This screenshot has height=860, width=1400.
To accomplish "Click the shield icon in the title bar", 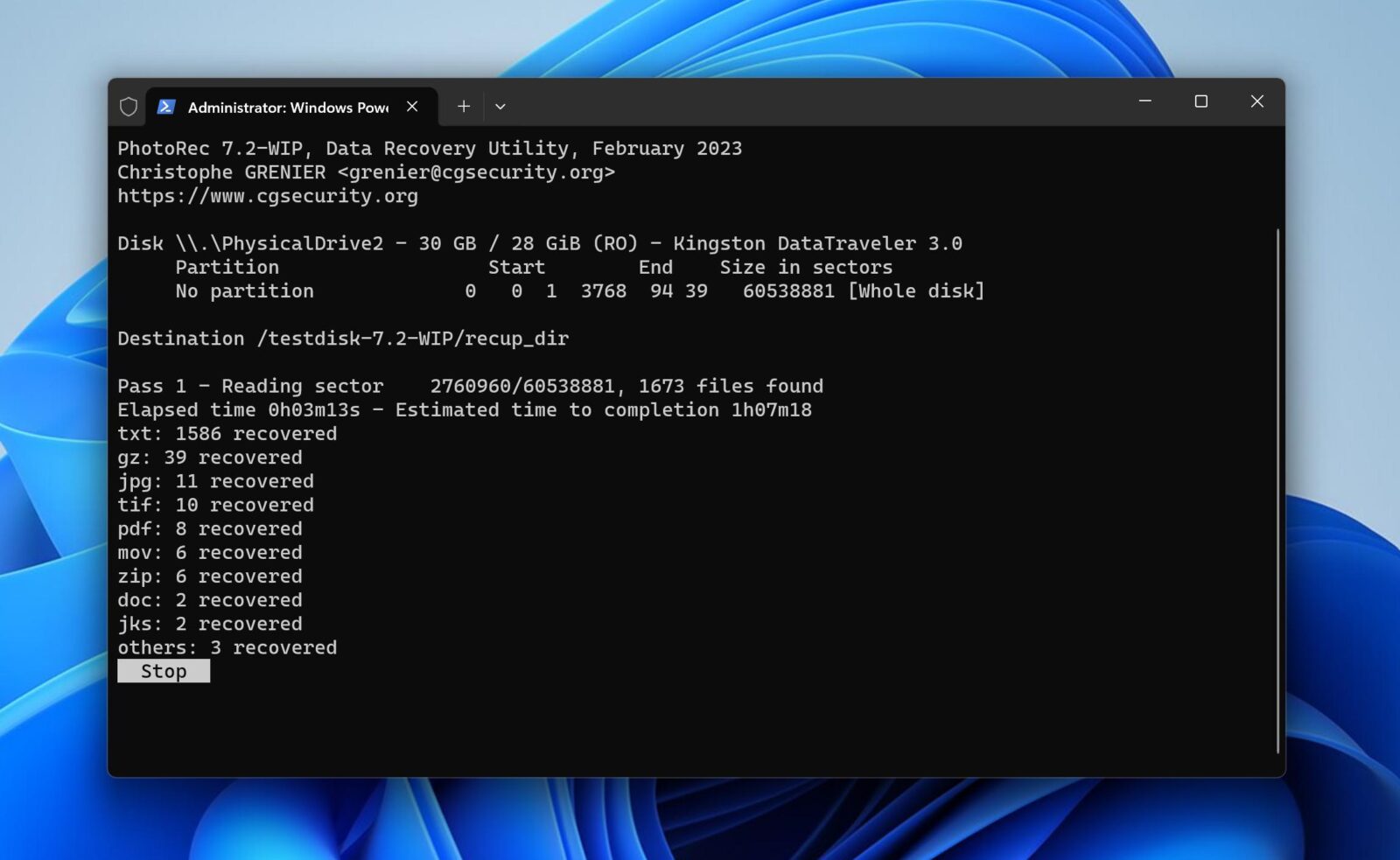I will point(129,105).
